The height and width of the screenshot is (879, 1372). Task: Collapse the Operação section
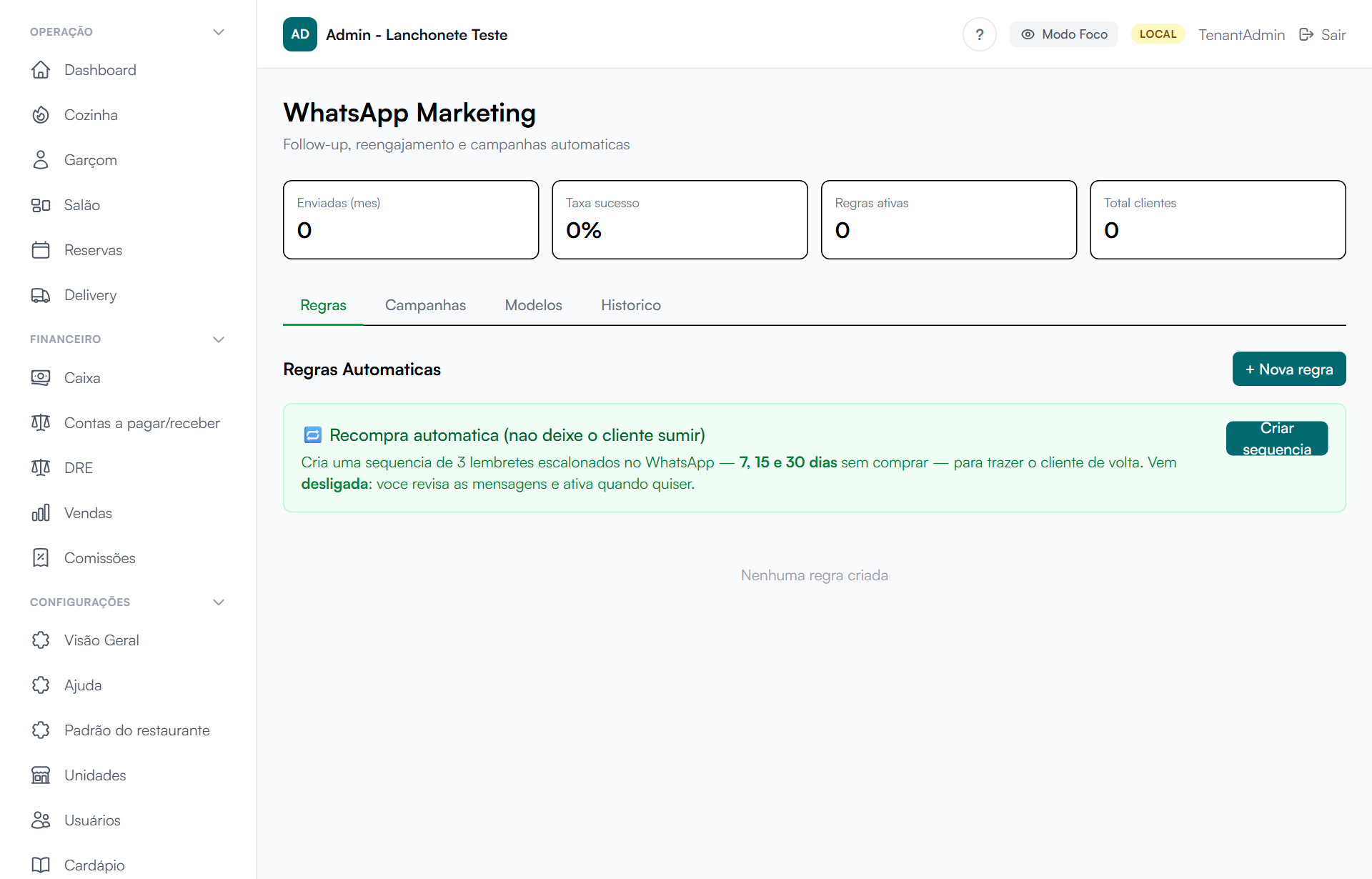(219, 32)
